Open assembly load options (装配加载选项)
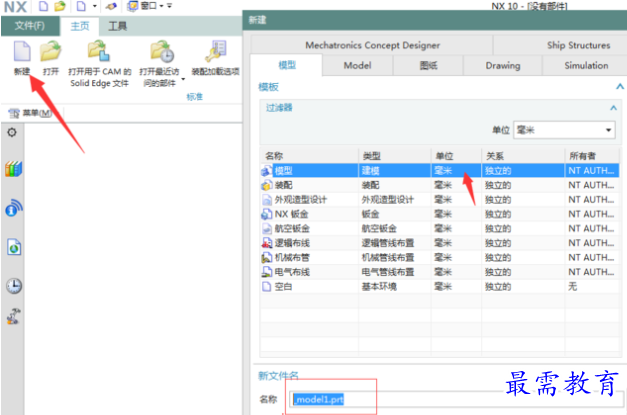Viewport: 627px width, 415px height. pos(216,51)
